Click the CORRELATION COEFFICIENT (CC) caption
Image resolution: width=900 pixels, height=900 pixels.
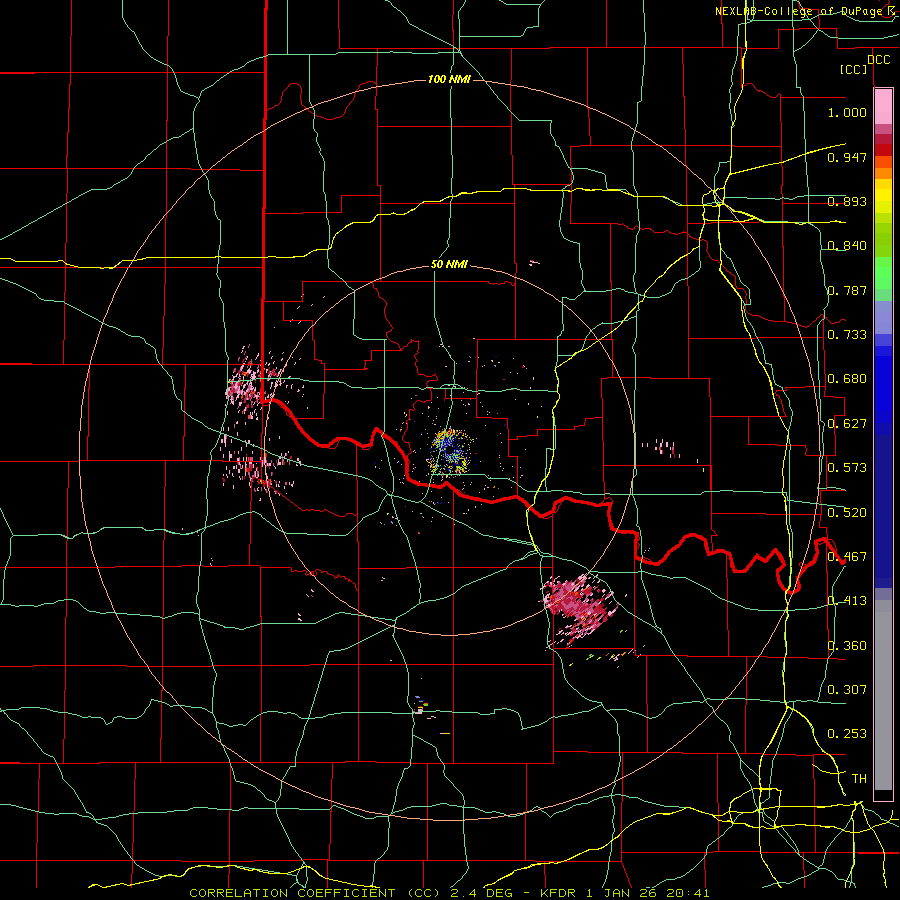(315, 893)
